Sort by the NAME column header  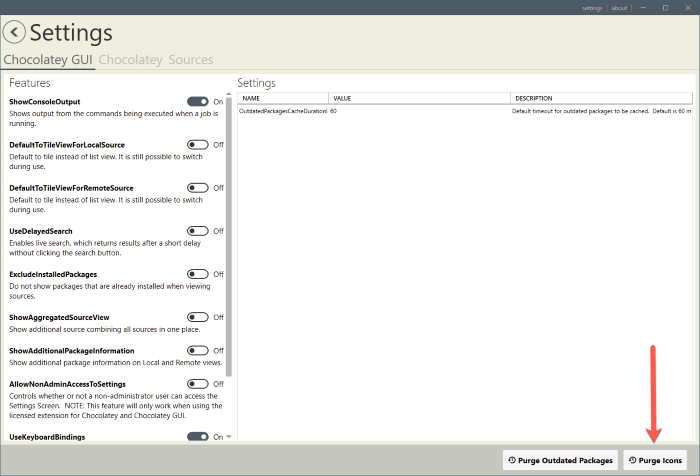pos(283,98)
